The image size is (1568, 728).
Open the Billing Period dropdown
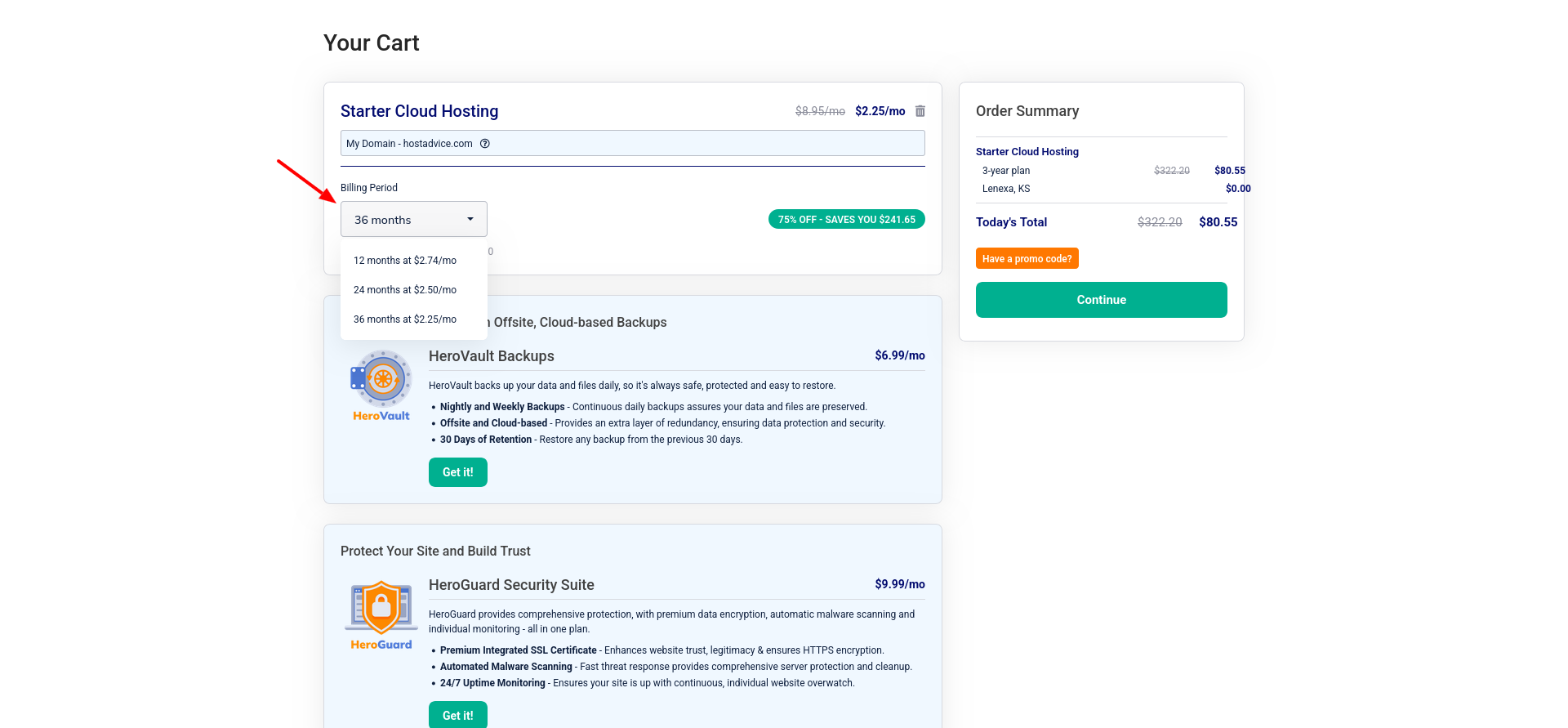(x=414, y=219)
